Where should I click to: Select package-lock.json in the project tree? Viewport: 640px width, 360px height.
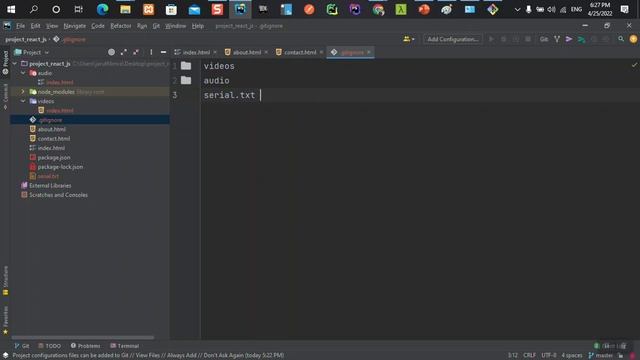click(60, 167)
